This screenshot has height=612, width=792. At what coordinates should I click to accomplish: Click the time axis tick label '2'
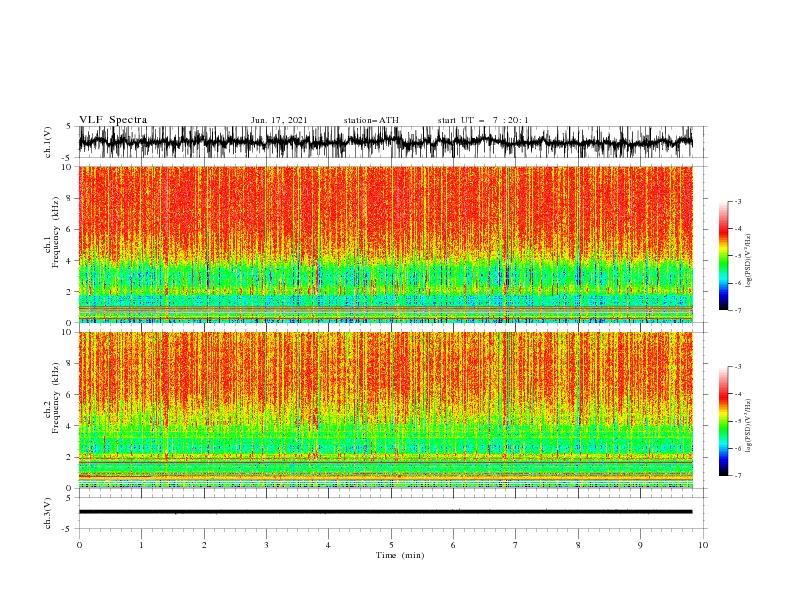(204, 545)
